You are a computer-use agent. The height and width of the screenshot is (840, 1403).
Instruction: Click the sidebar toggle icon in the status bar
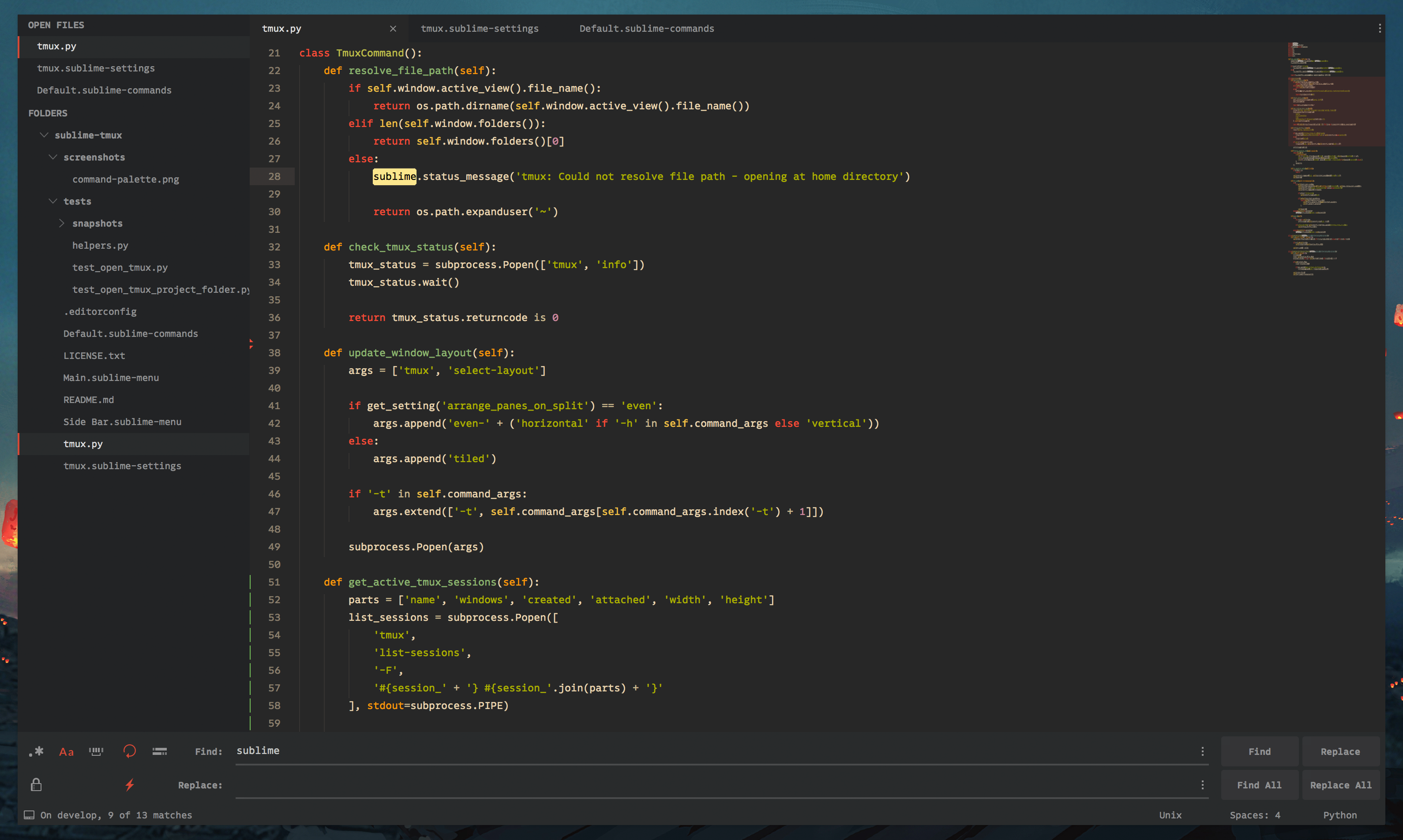pos(29,815)
